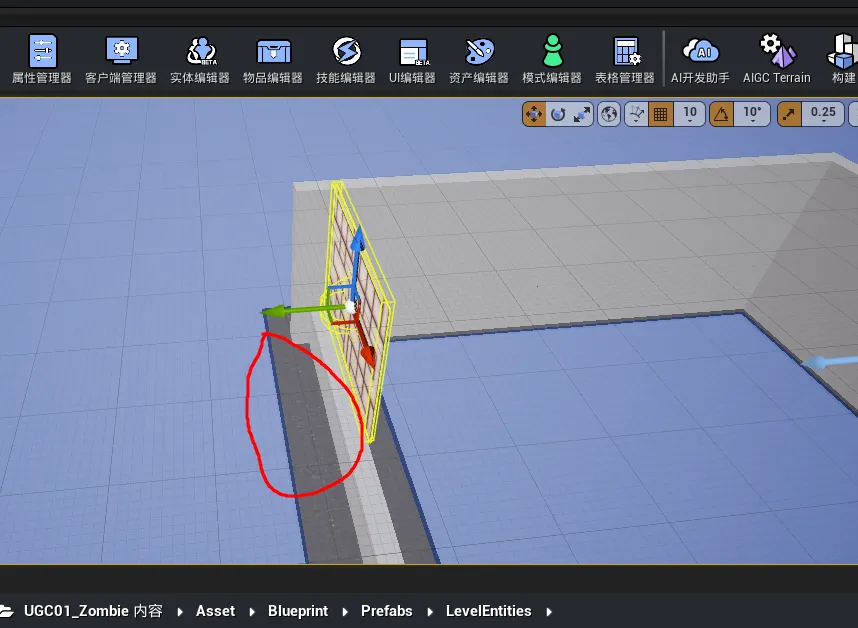Click the red X-axis gizmo arrow

point(368,354)
